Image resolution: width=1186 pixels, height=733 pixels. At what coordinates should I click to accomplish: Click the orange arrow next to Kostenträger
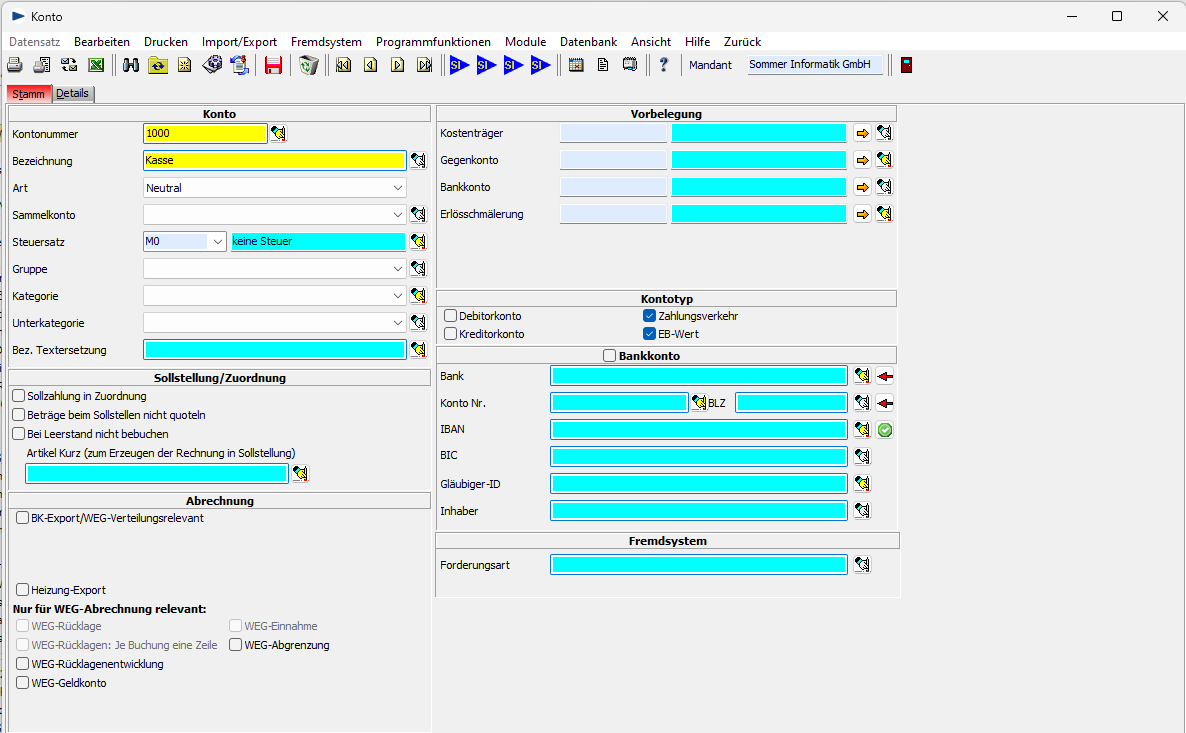point(862,133)
